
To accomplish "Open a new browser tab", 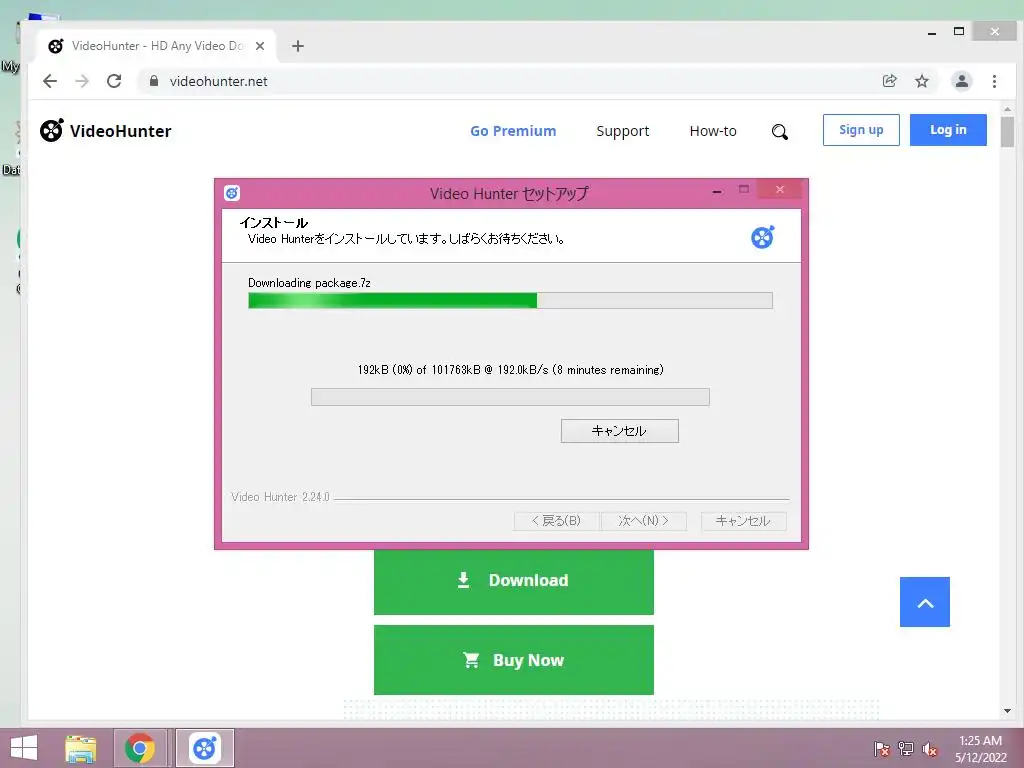I will [298, 46].
